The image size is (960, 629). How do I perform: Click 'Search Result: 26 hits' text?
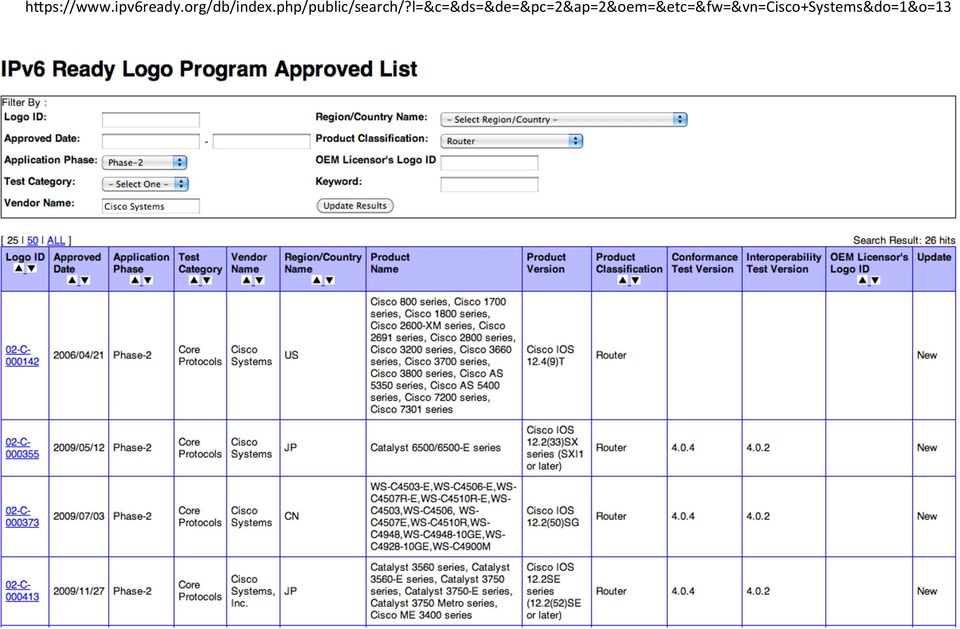click(x=904, y=241)
